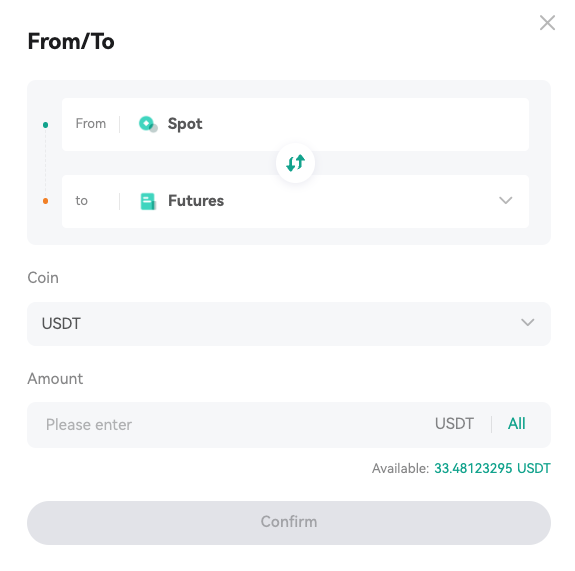575x571 pixels.
Task: Click the Futures label text
Action: pos(196,201)
